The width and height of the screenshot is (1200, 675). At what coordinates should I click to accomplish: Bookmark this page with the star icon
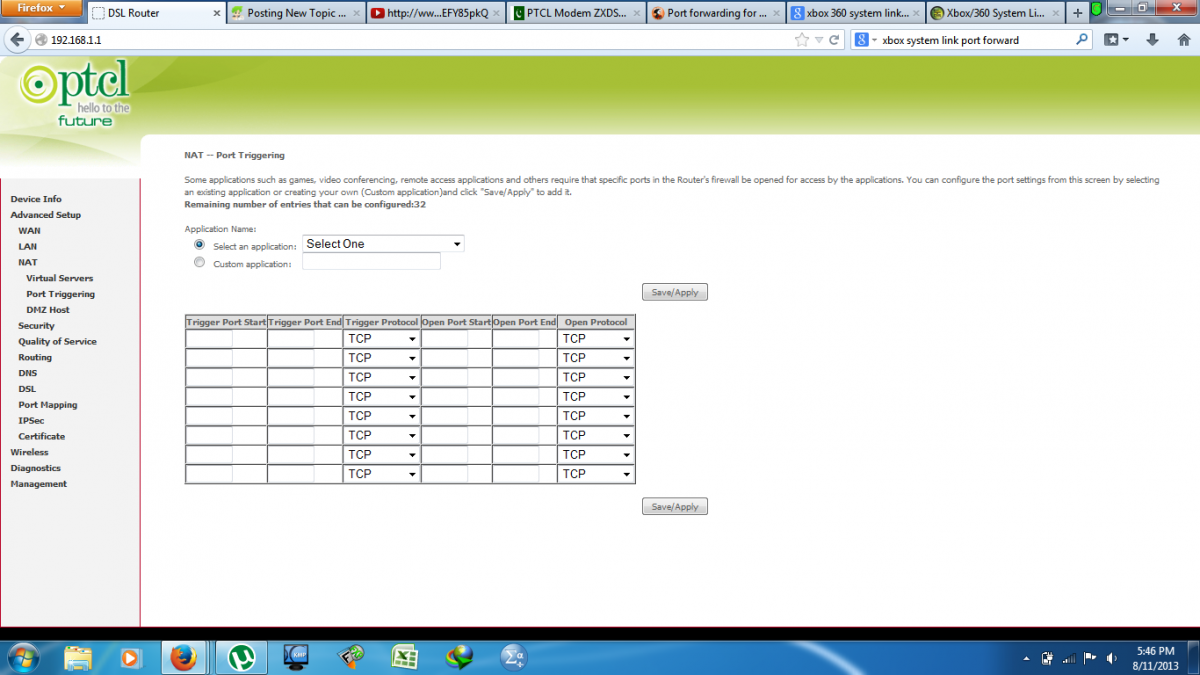[802, 40]
